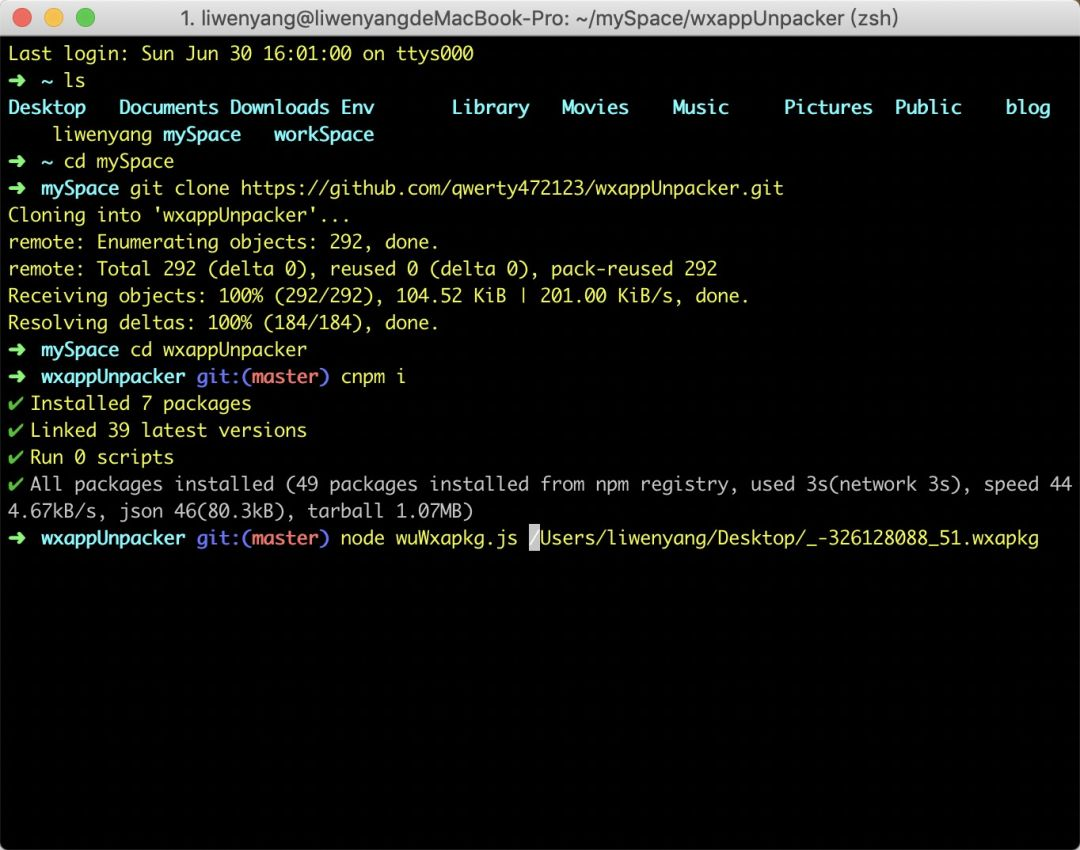Click the window title showing wxappUnpacker (zsh)
This screenshot has width=1080, height=850.
540,18
